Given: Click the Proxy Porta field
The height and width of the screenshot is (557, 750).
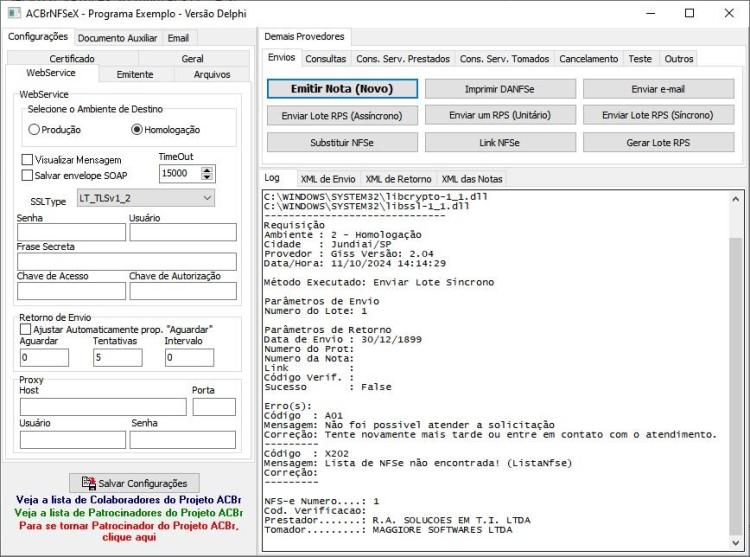Looking at the screenshot, I should [214, 407].
